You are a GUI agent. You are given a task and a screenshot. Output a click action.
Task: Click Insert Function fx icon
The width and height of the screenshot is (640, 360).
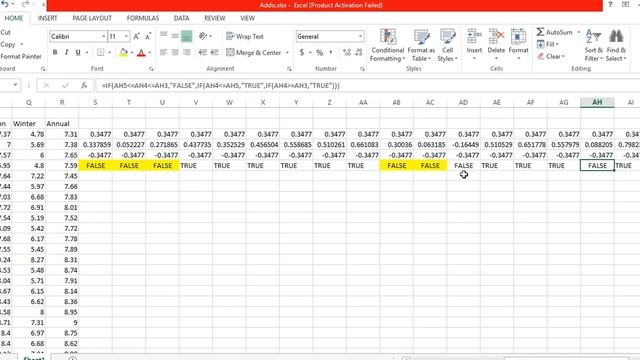tap(84, 85)
